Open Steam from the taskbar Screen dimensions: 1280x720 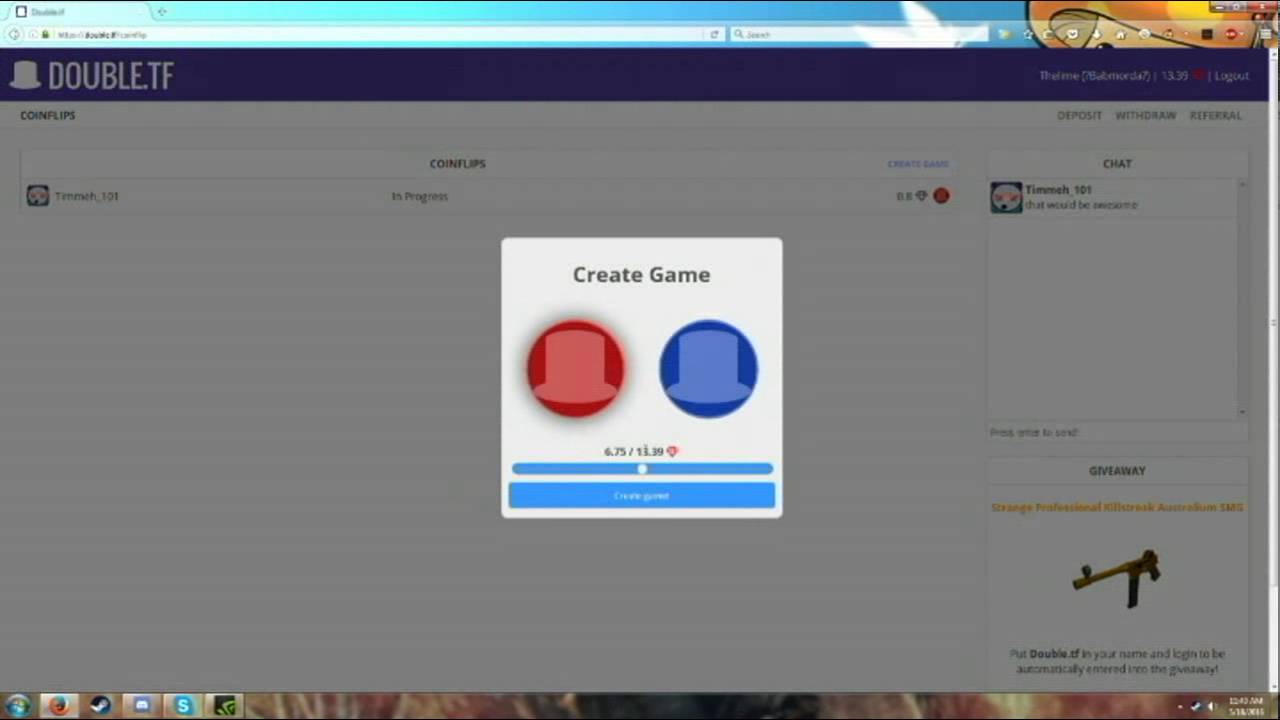tap(101, 705)
